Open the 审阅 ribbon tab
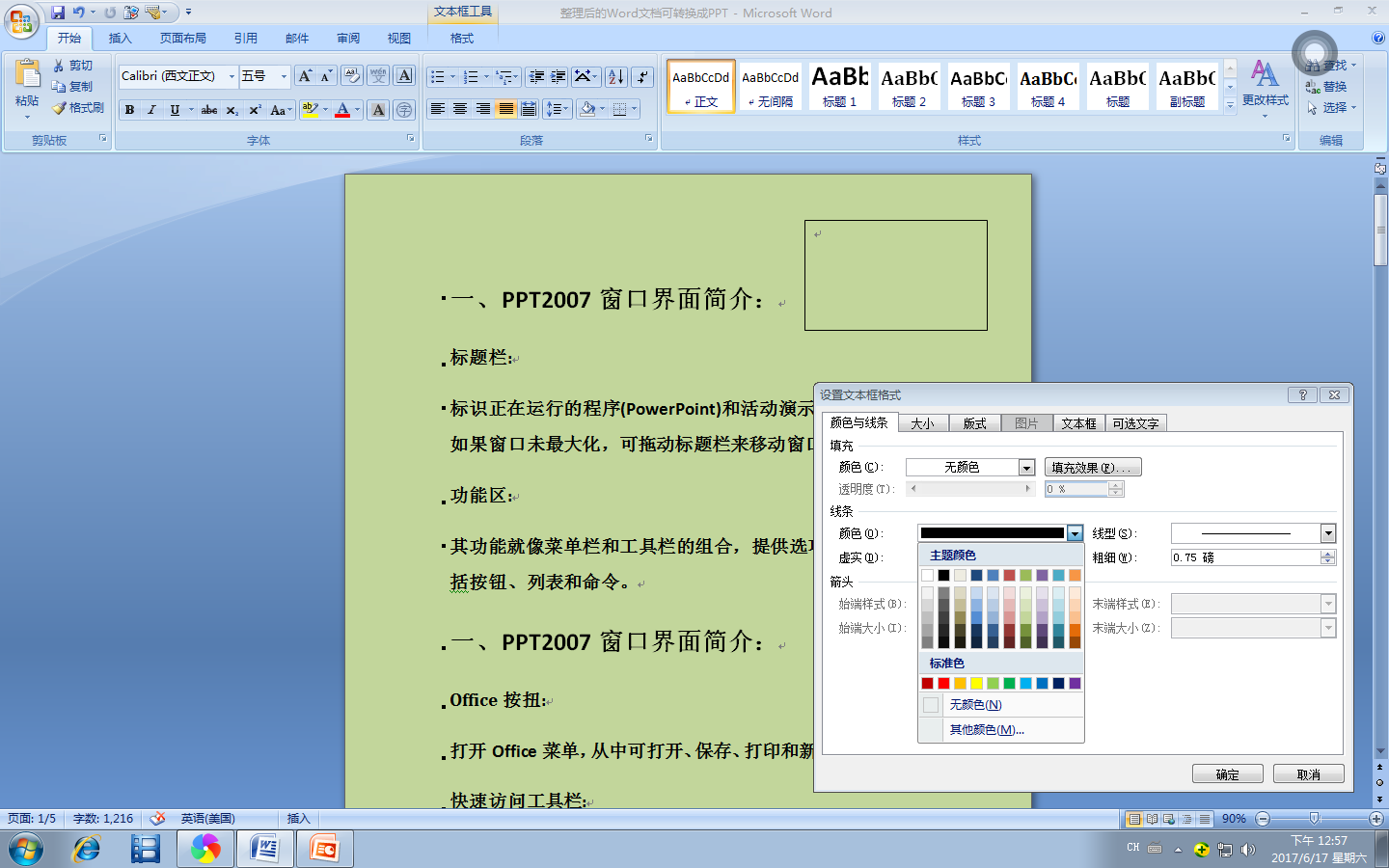Viewport: 1389px width, 868px height. pos(348,39)
